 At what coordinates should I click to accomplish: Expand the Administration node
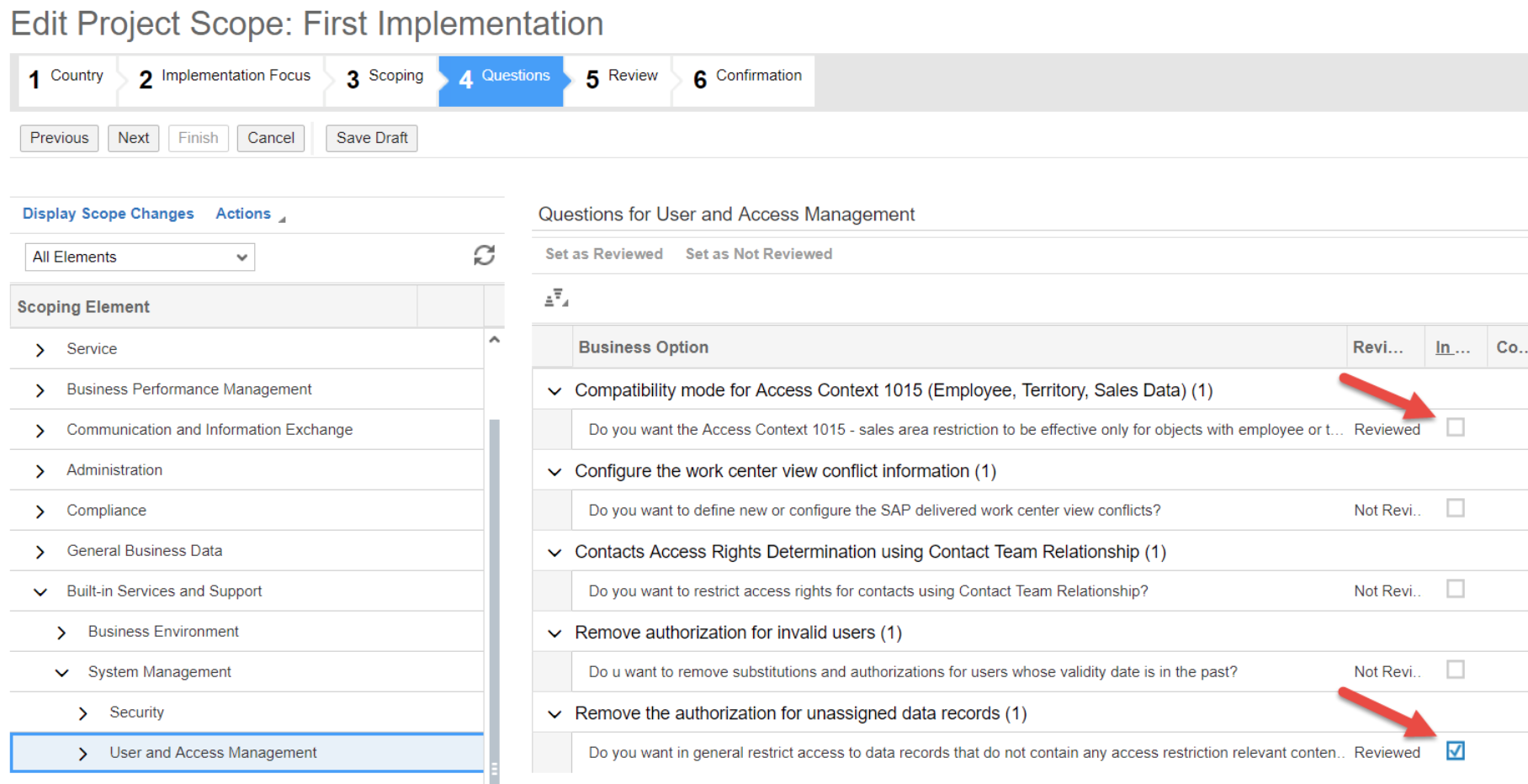(x=40, y=471)
